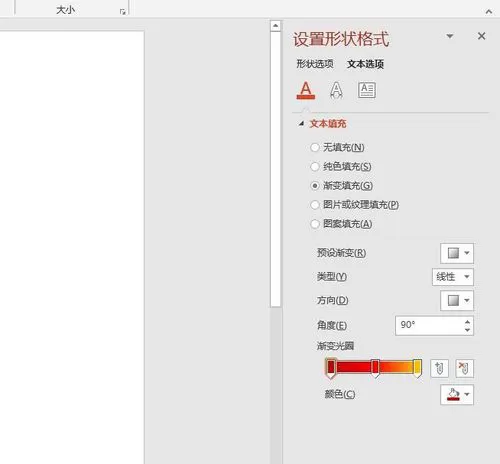Open the Text Effects icon tab
Screen dimensions: 500x464
pyautogui.click(x=336, y=90)
